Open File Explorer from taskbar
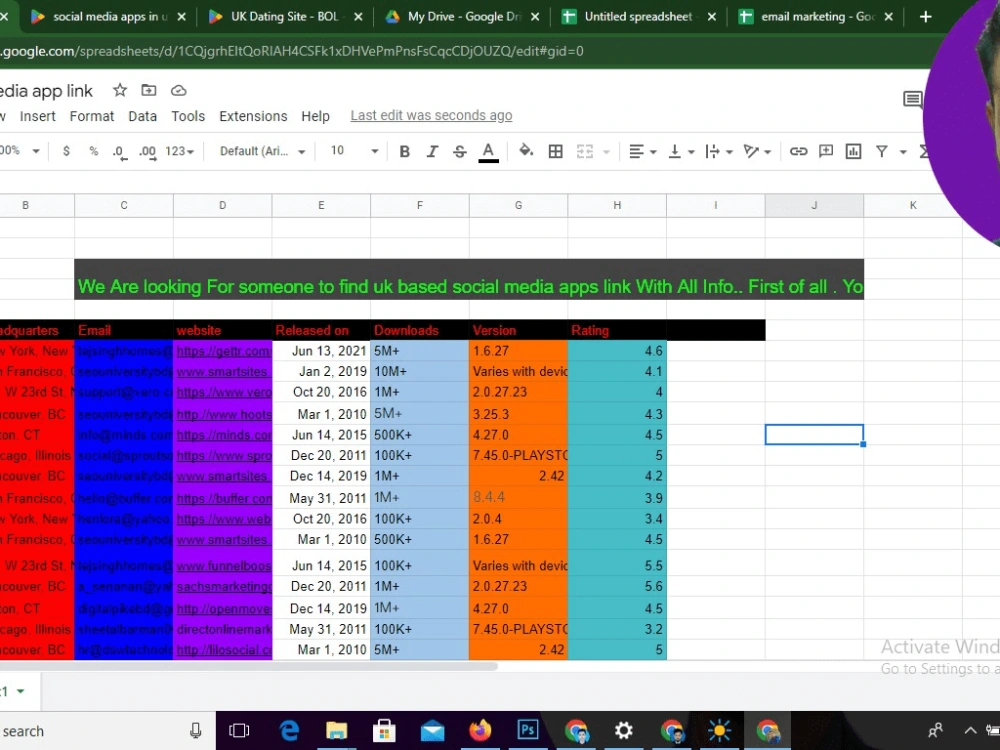The height and width of the screenshot is (750, 1000). click(336, 730)
